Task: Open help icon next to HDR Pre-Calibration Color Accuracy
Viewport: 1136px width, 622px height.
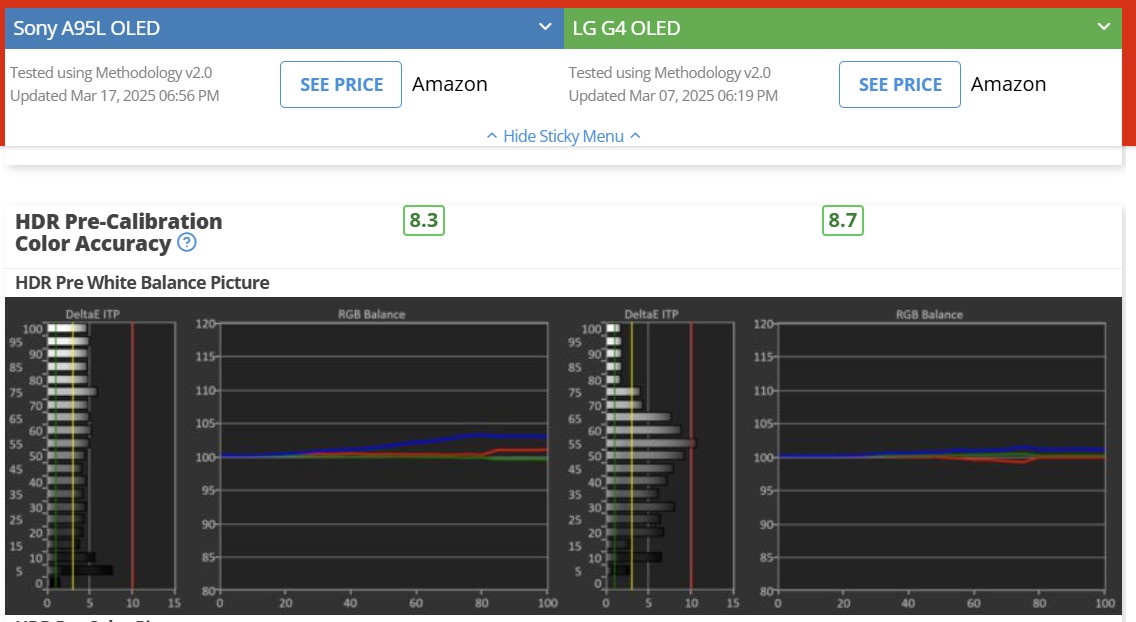Action: pos(187,243)
